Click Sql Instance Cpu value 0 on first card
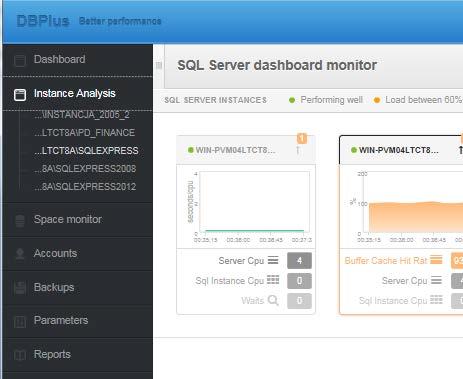463x379 pixels. pos(299,281)
